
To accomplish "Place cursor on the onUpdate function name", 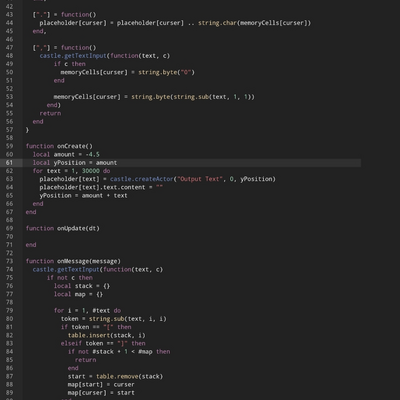I will [71, 228].
